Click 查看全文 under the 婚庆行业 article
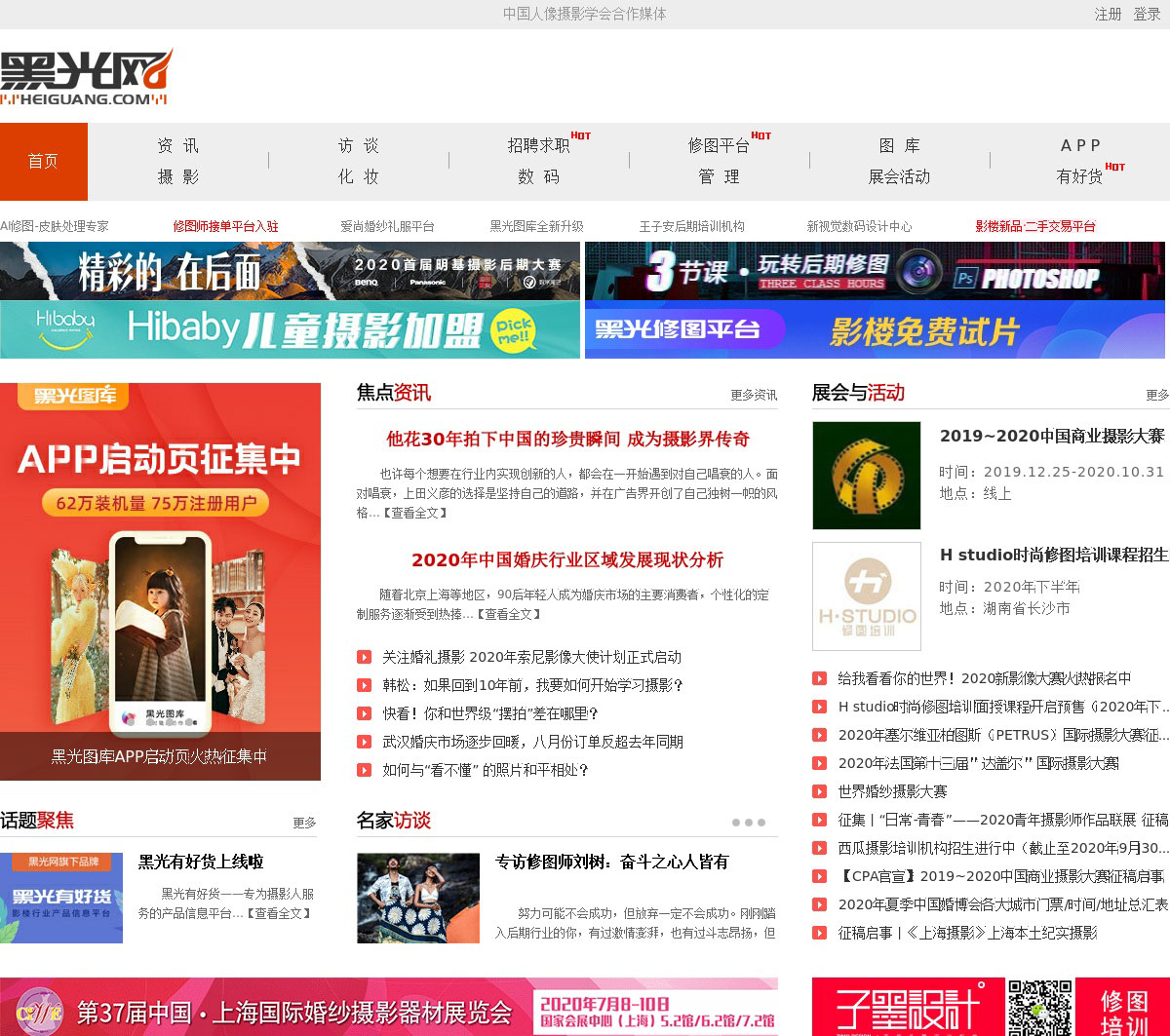 (508, 614)
